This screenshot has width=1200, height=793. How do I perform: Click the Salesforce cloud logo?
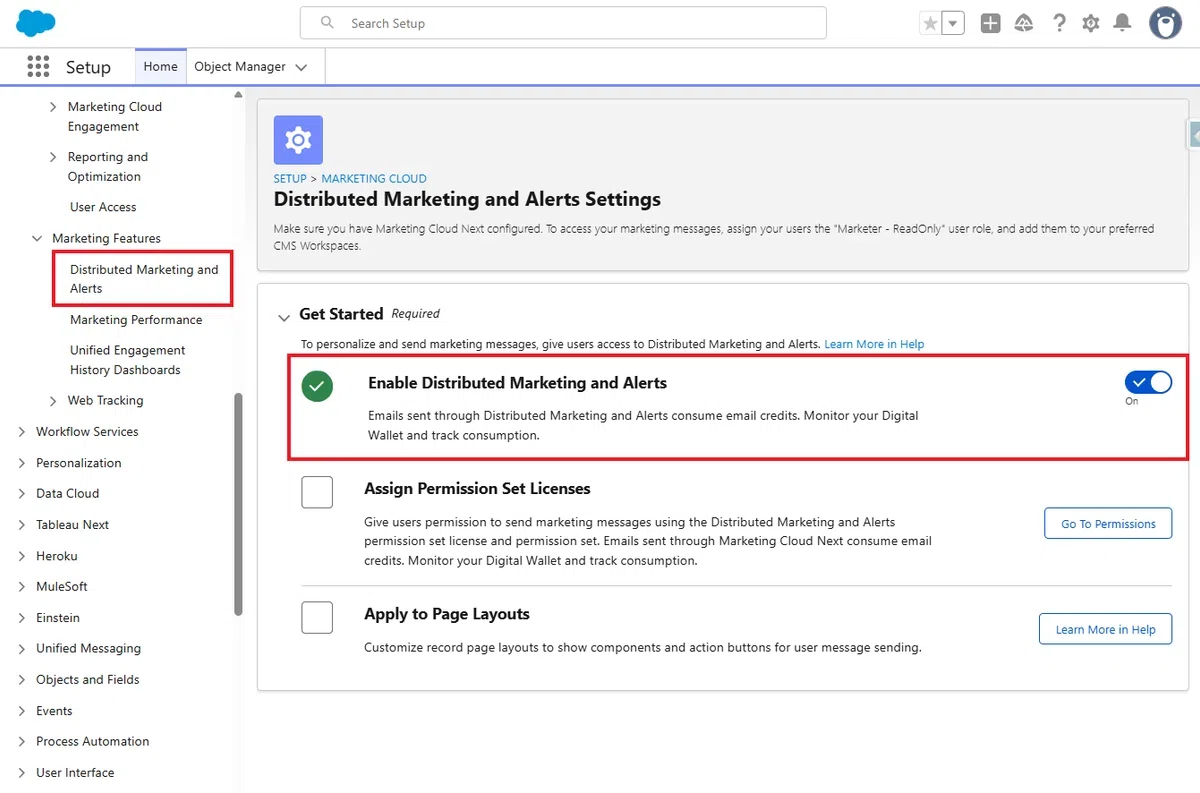click(x=36, y=22)
